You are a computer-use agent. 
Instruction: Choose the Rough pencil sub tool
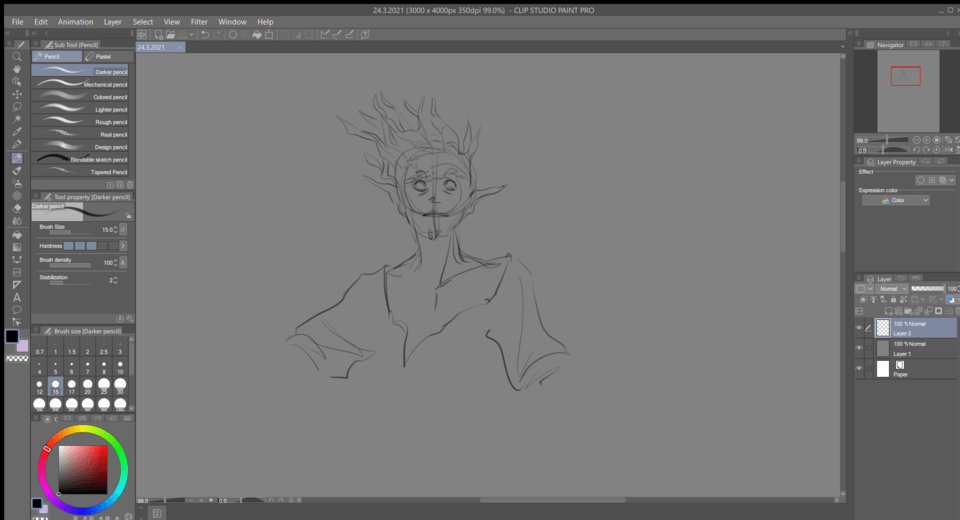coord(80,121)
